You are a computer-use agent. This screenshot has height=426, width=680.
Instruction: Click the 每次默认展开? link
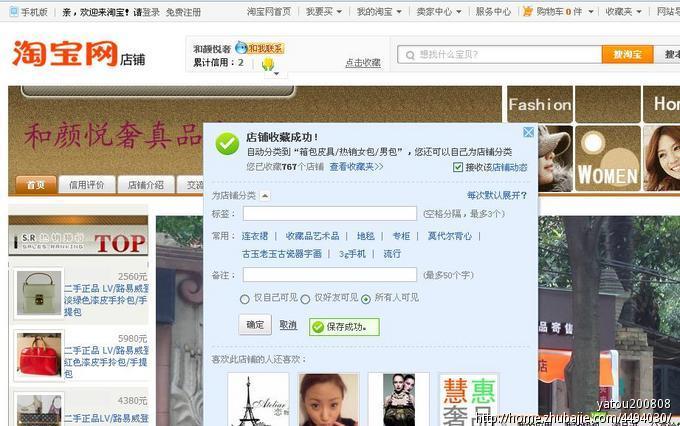497,196
